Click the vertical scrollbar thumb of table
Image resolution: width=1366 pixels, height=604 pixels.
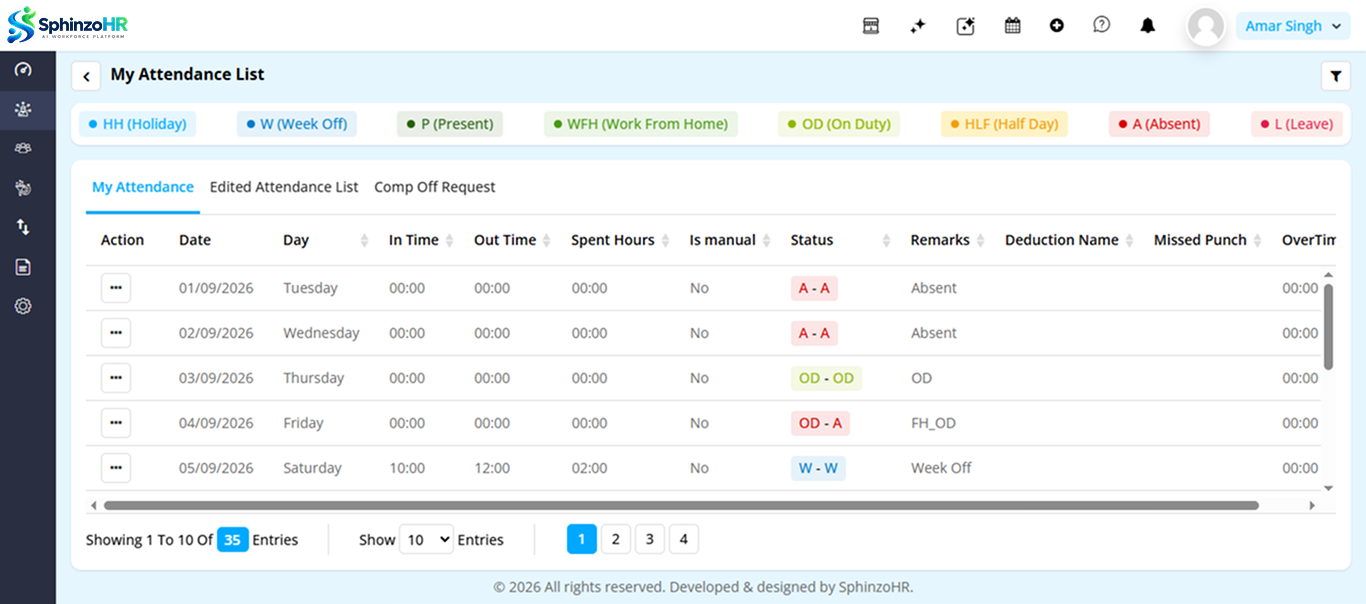(1328, 327)
